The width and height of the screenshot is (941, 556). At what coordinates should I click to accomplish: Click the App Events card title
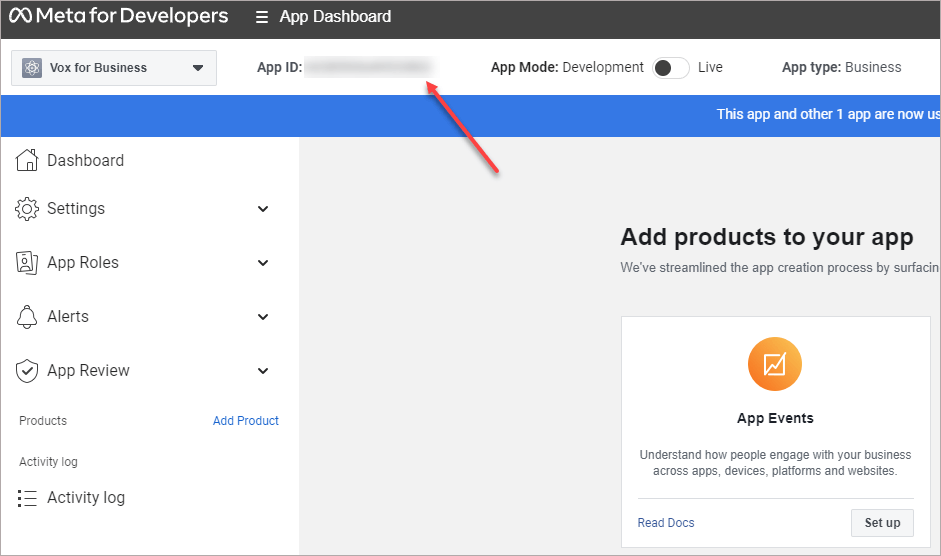[x=775, y=419]
